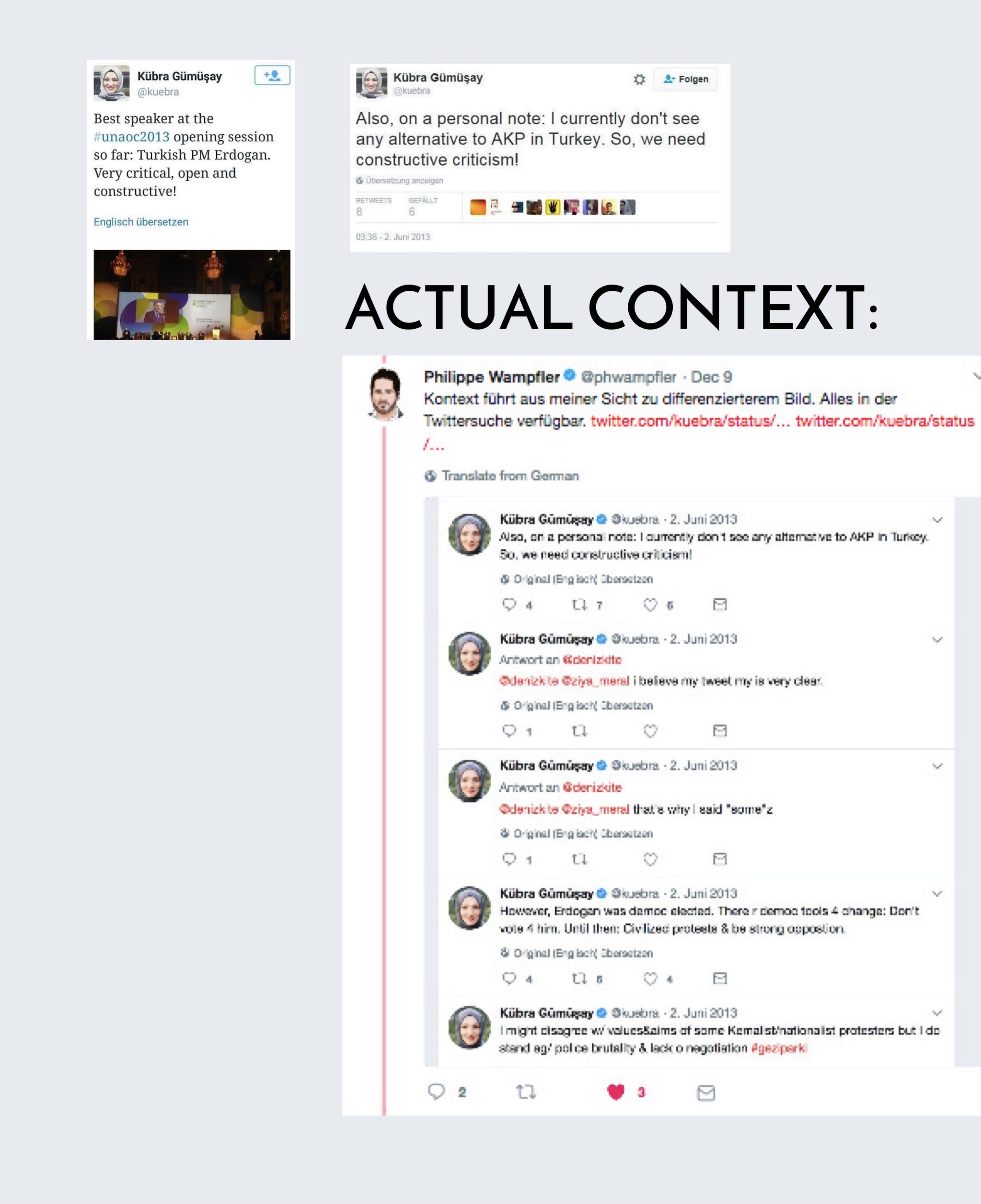981x1204 pixels.
Task: Expand the chevron menu on the first quoted Kübra tweet
Action: pyautogui.click(x=937, y=520)
